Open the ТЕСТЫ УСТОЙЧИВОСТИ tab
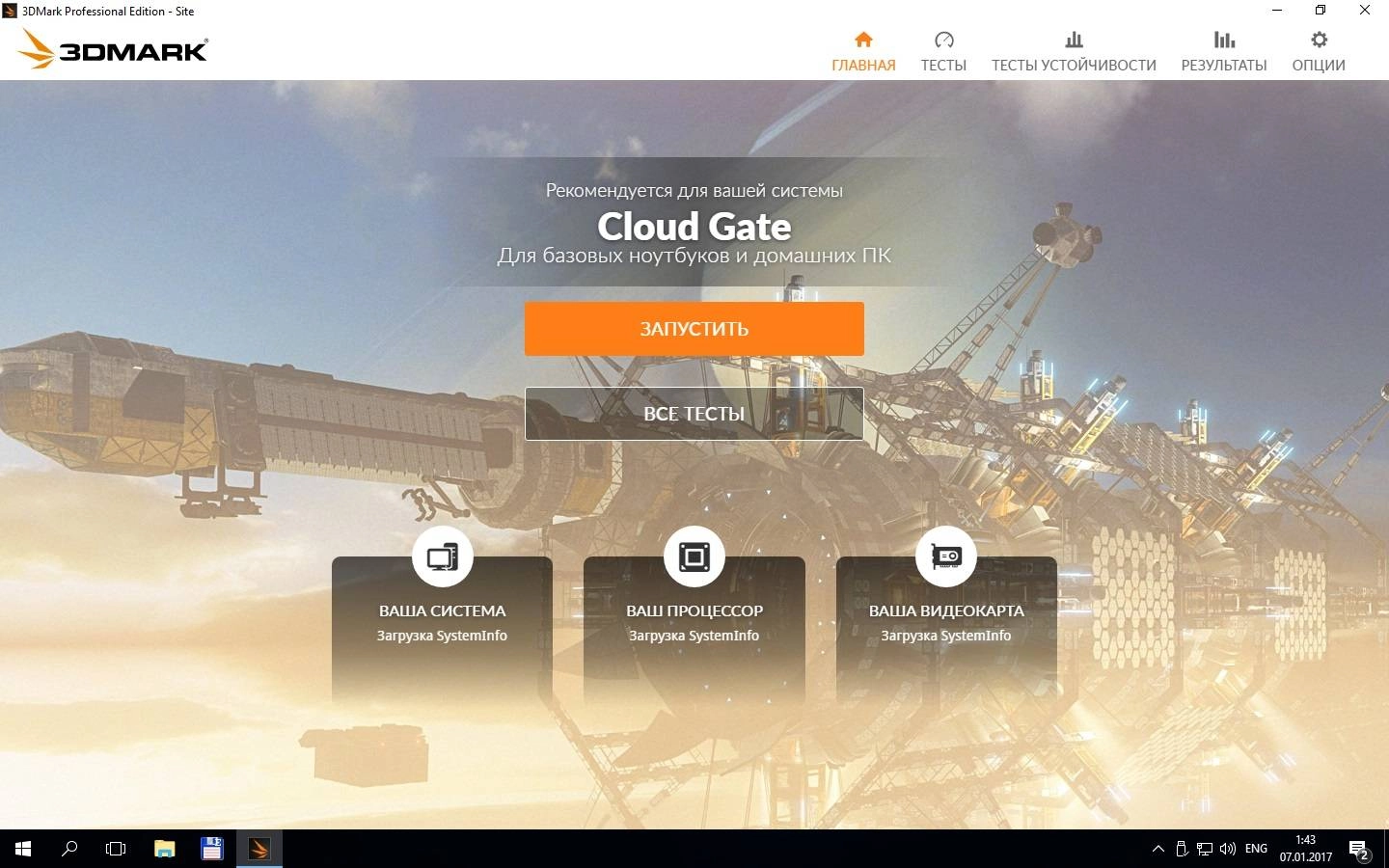The image size is (1389, 868). (x=1074, y=52)
